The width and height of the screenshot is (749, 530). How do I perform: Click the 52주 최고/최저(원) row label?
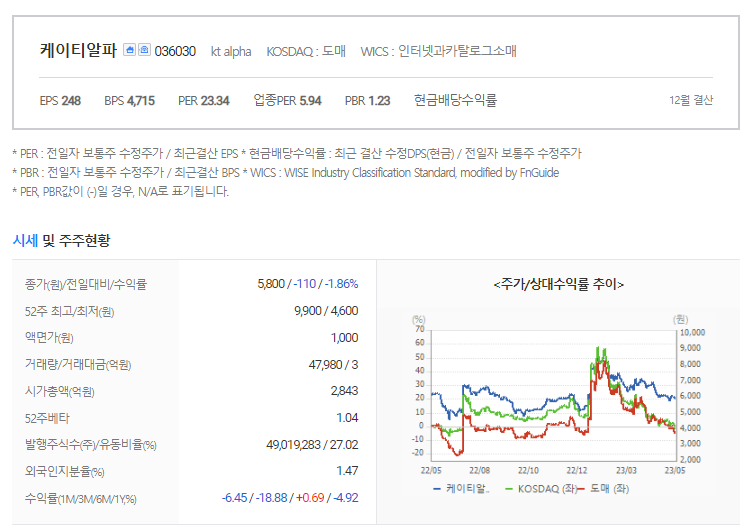click(x=69, y=311)
